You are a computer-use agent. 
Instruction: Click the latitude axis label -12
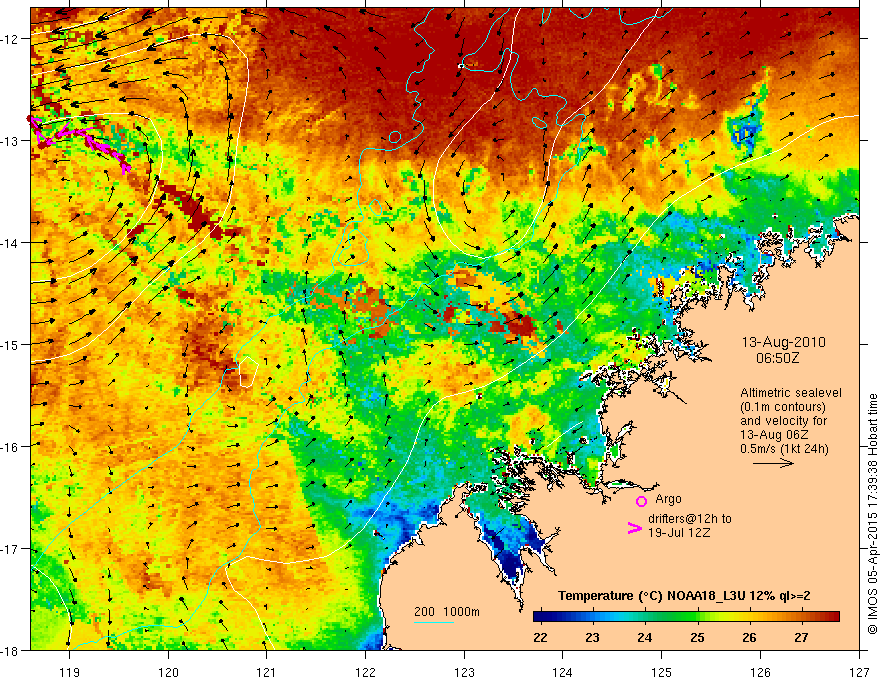click(11, 39)
